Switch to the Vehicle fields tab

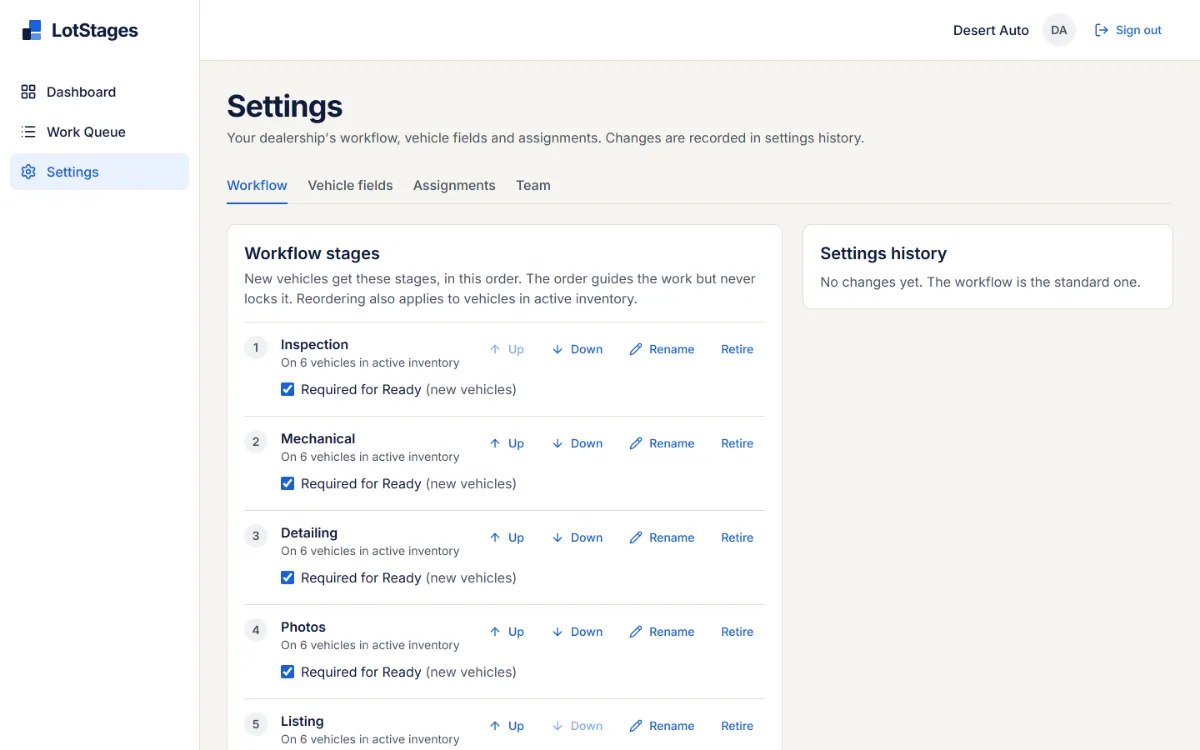pyautogui.click(x=350, y=185)
